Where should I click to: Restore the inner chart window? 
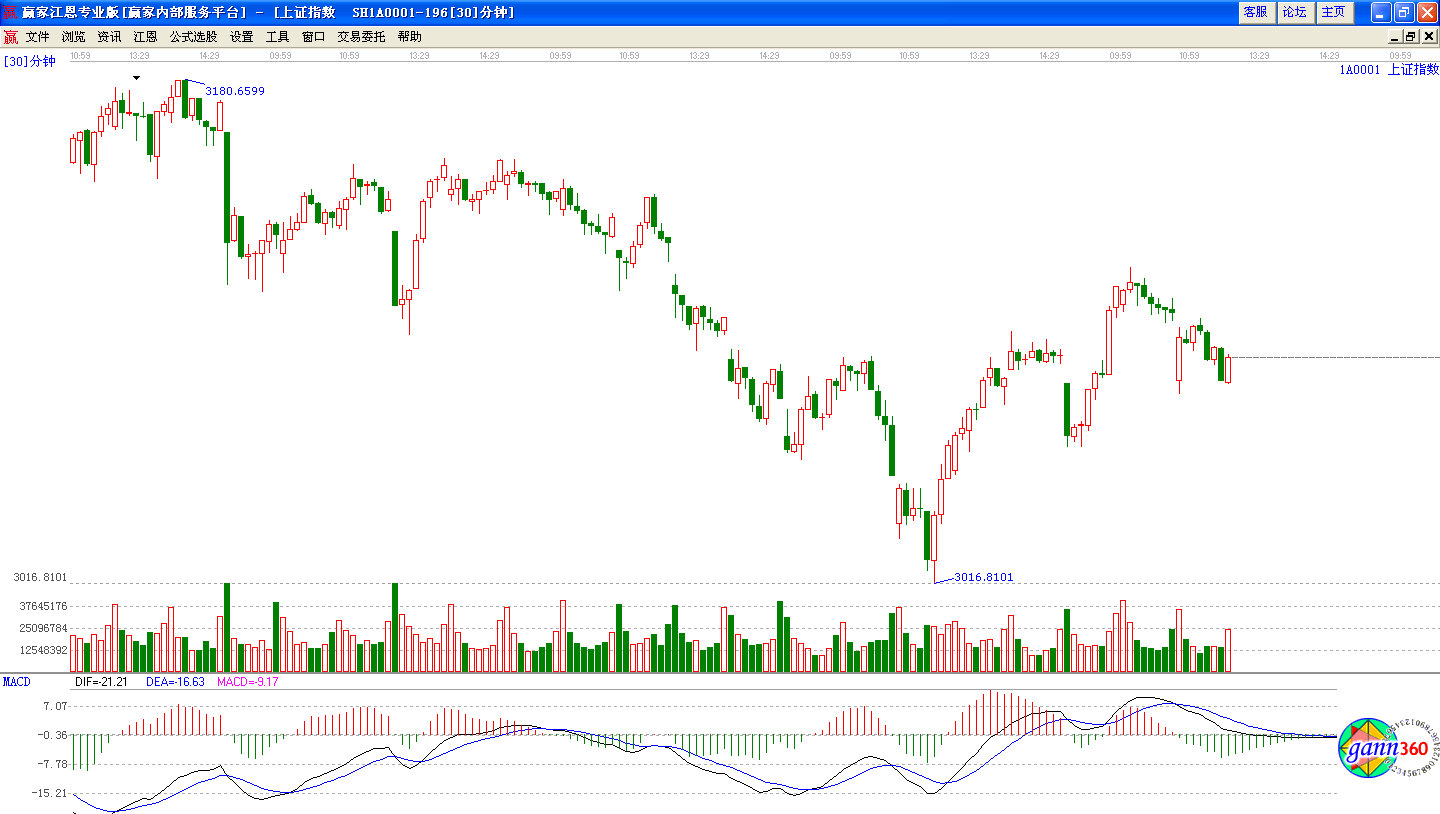coord(1411,37)
